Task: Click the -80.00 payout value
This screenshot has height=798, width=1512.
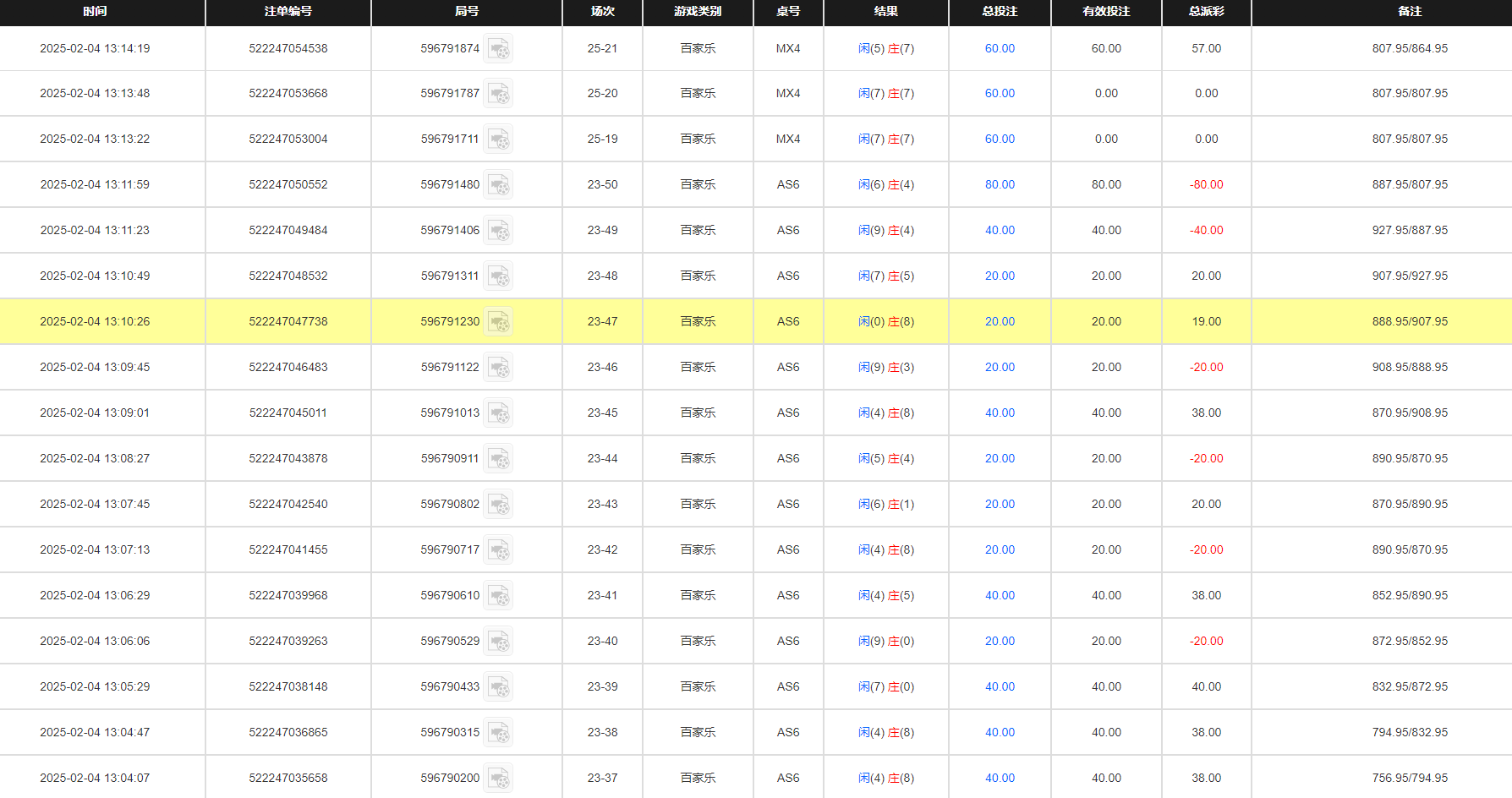Action: (x=1206, y=185)
